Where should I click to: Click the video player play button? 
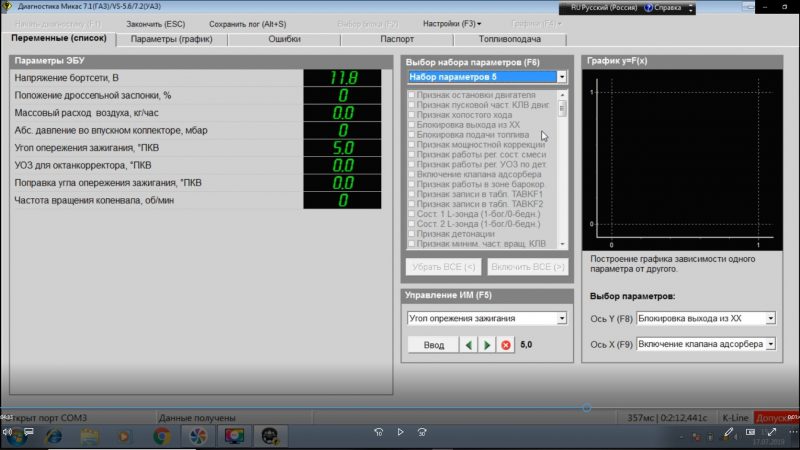[x=400, y=432]
